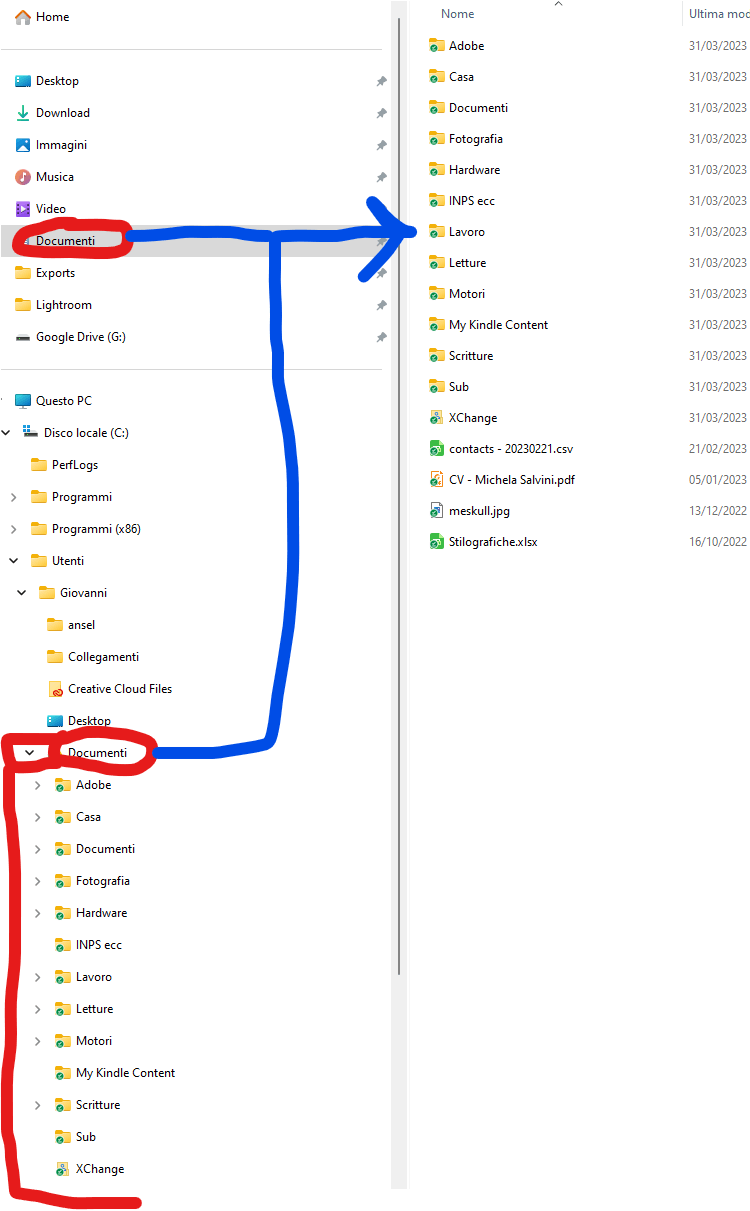Viewport: 750px width, 1211px height.
Task: Collapse the Giovanni folder chevron
Action: pos(22,593)
